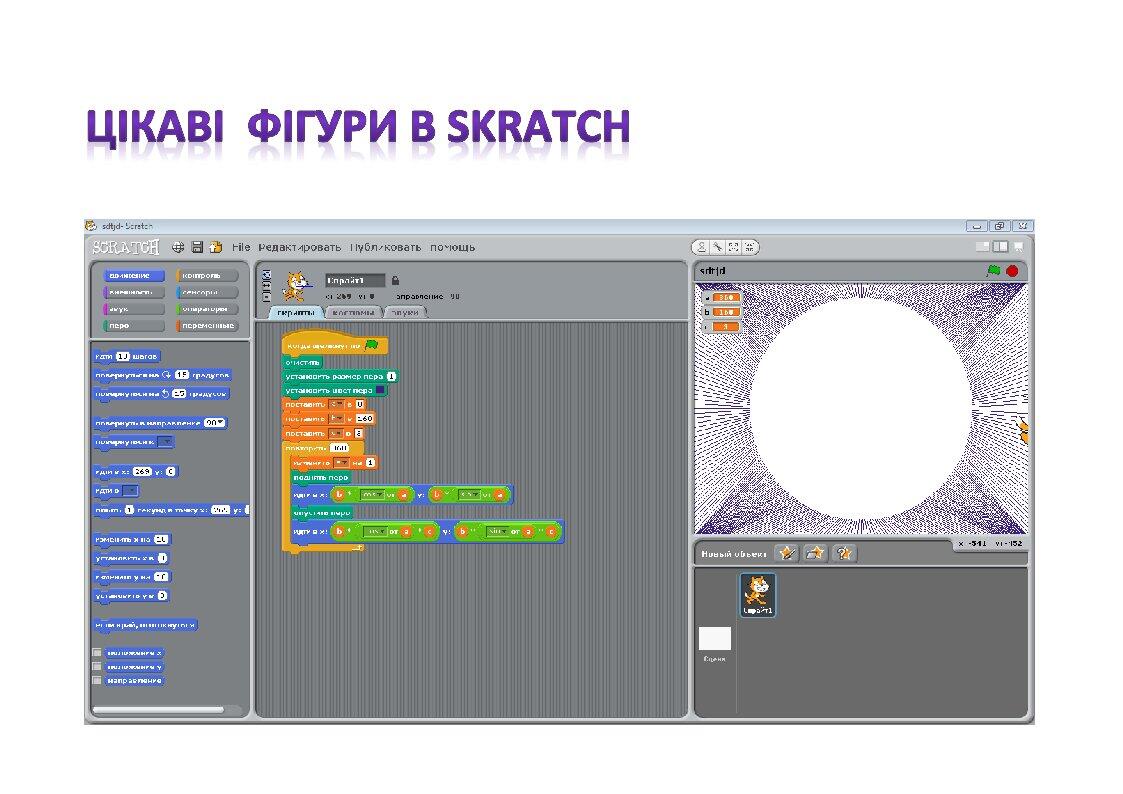This screenshot has height=794, width=1123.
Task: Select the scissors delete tool
Action: click(x=718, y=247)
